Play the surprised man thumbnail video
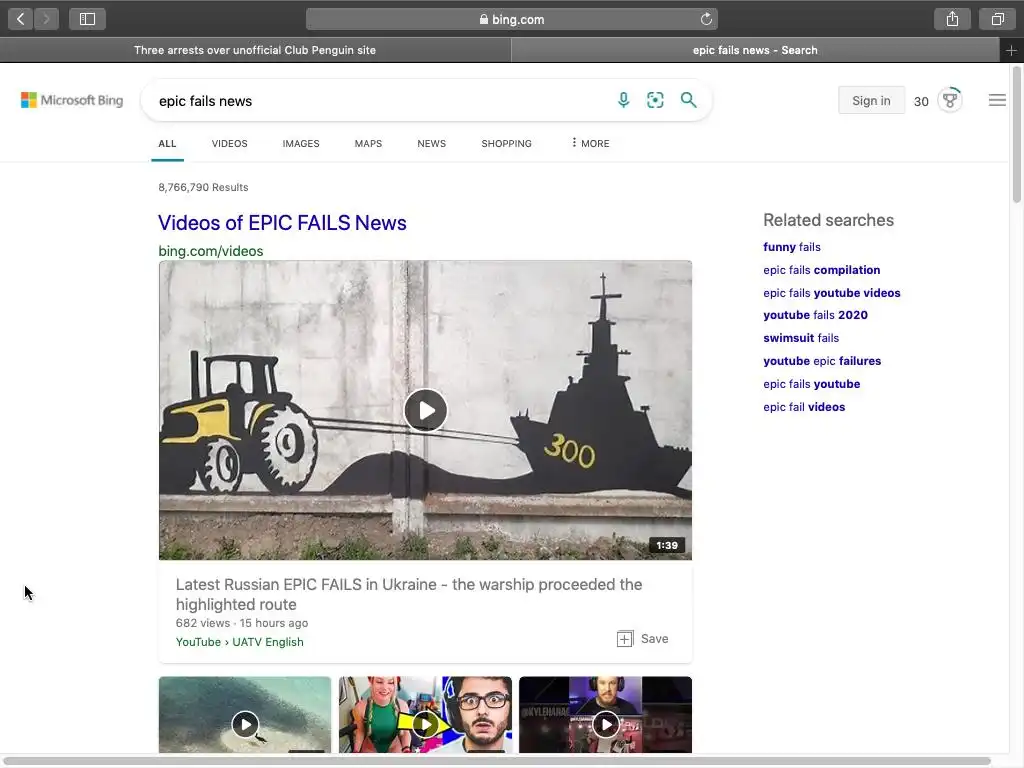Screen dimensions: 1024x768 pos(426,724)
